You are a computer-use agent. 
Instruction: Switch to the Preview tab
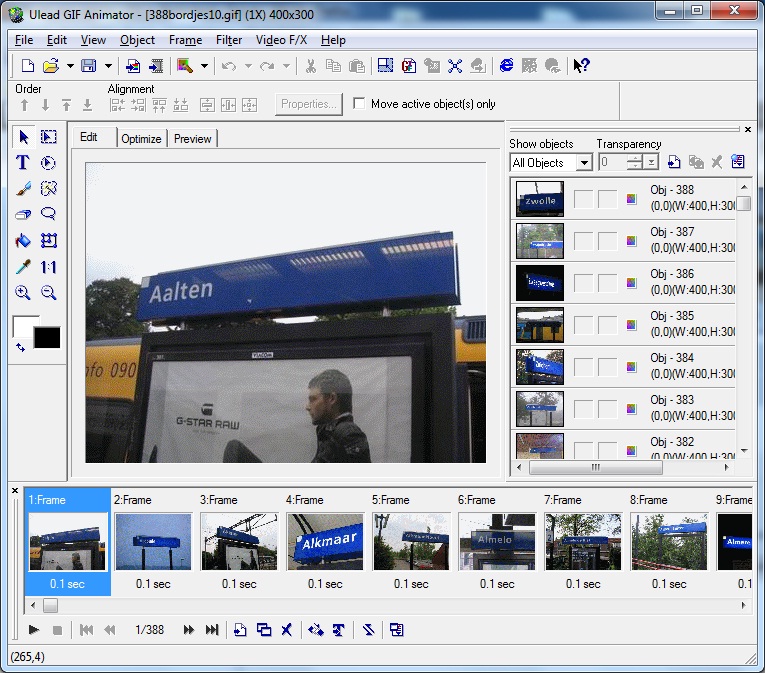193,139
